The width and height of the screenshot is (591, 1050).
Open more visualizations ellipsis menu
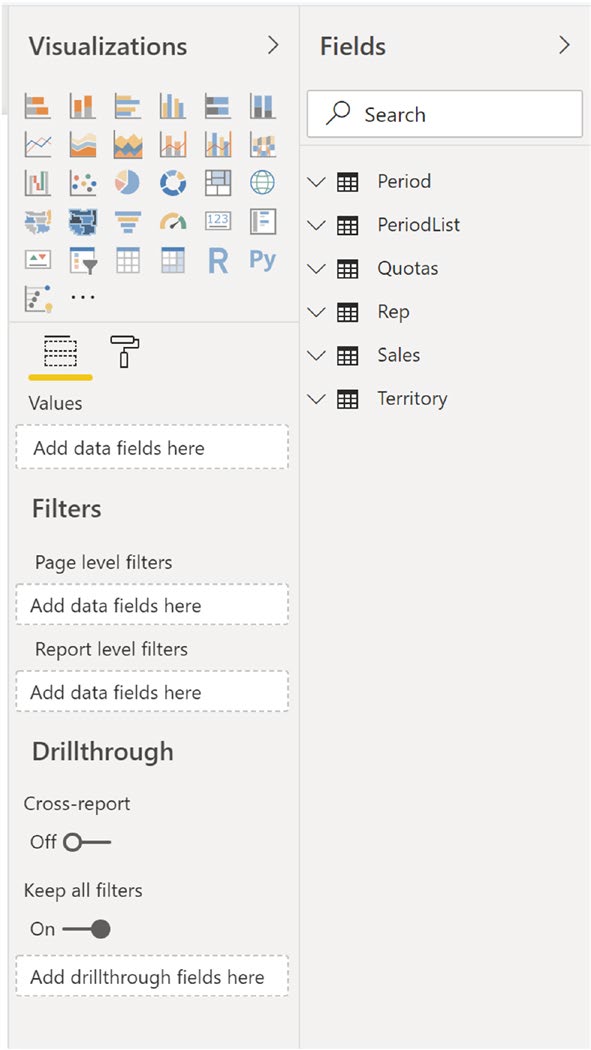[x=83, y=297]
